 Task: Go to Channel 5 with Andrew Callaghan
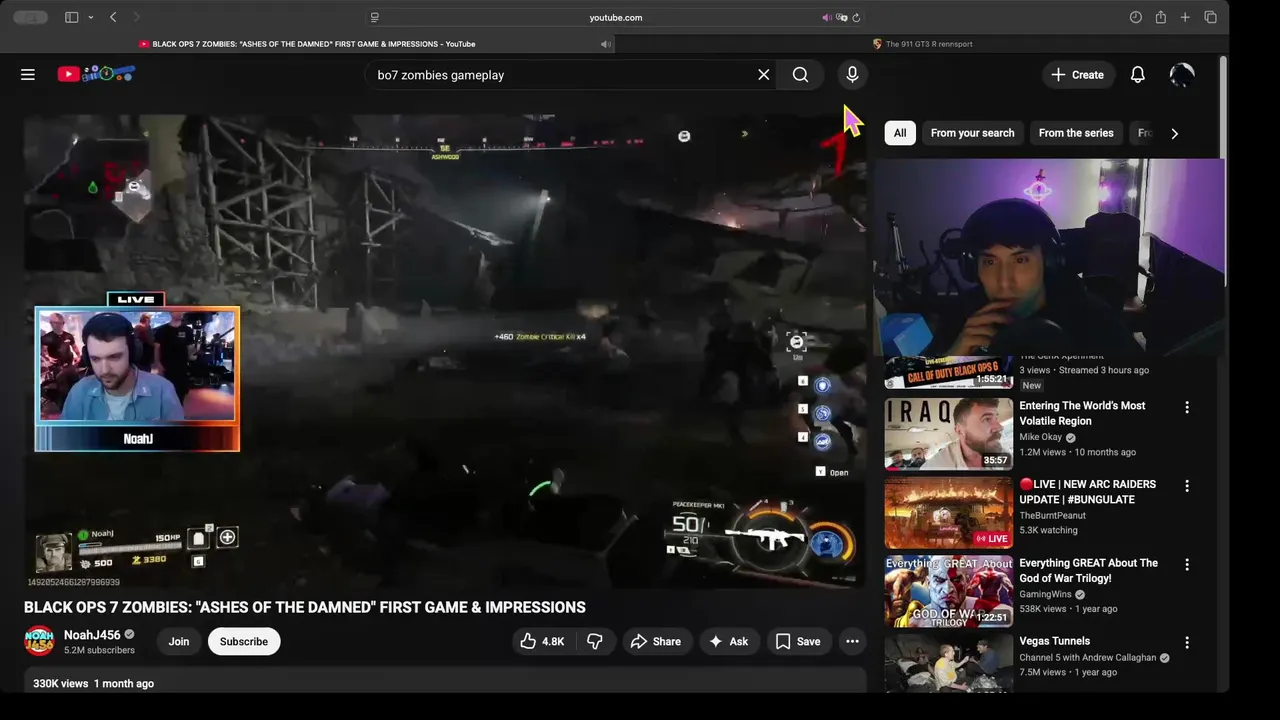pyautogui.click(x=1087, y=658)
